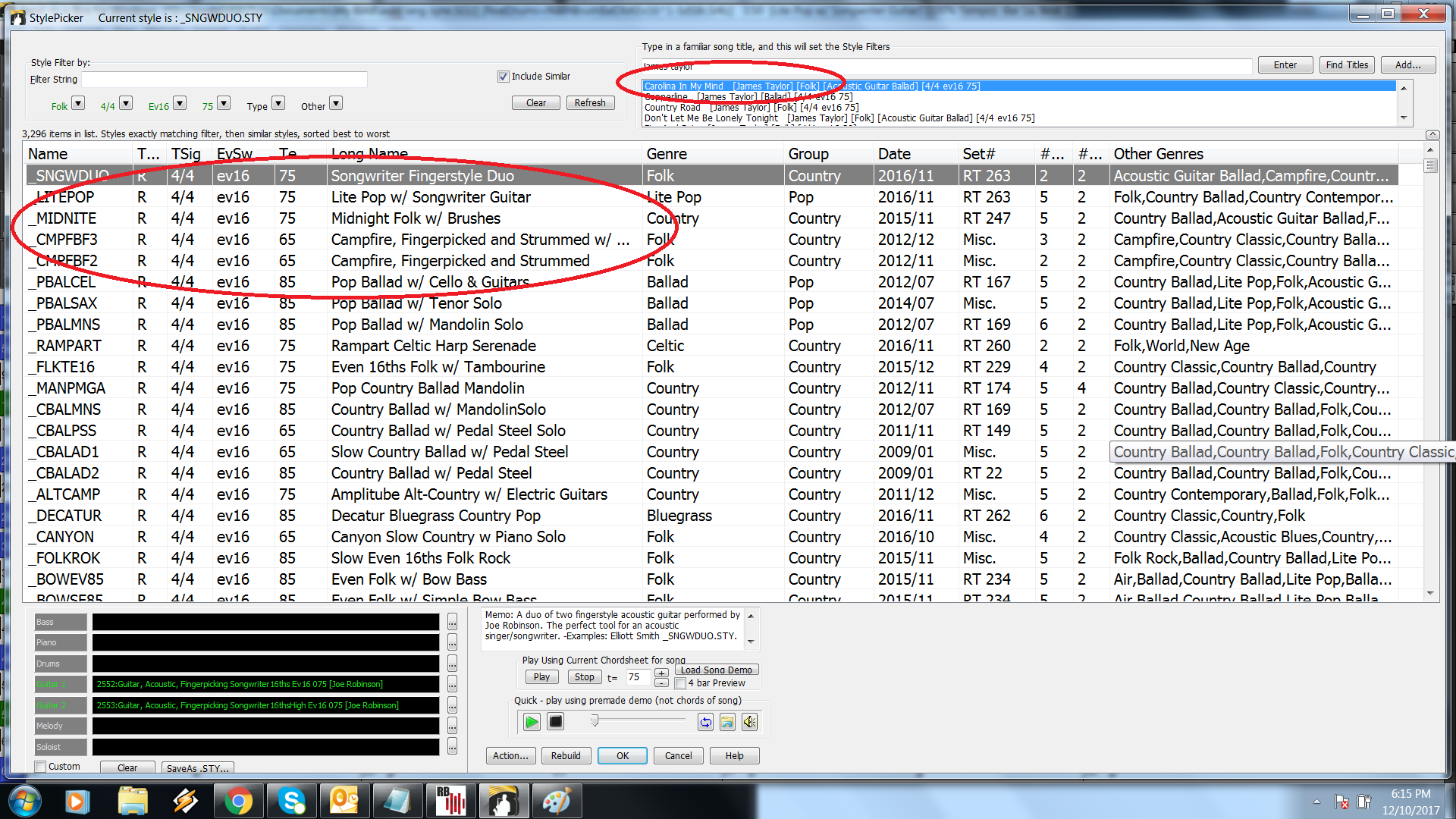Viewport: 1456px width, 819px height.
Task: Open Bass track options ellipsis button
Action: pyautogui.click(x=452, y=622)
